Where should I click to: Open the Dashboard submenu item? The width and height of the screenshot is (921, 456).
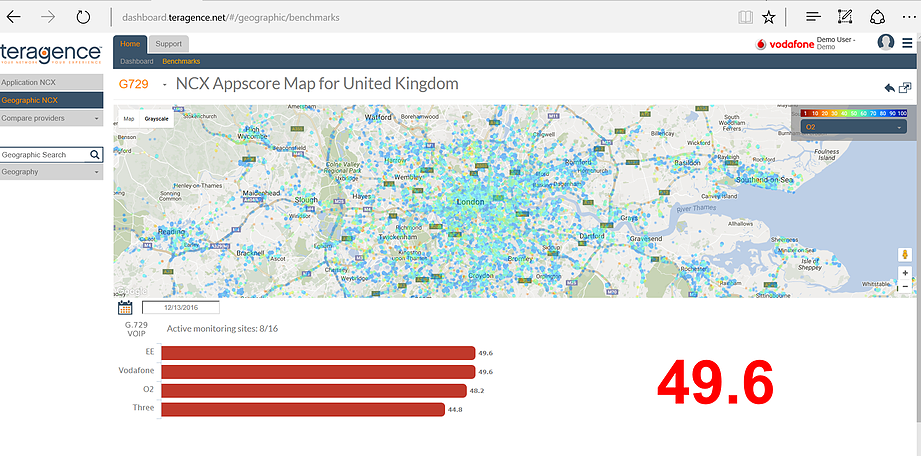point(136,61)
